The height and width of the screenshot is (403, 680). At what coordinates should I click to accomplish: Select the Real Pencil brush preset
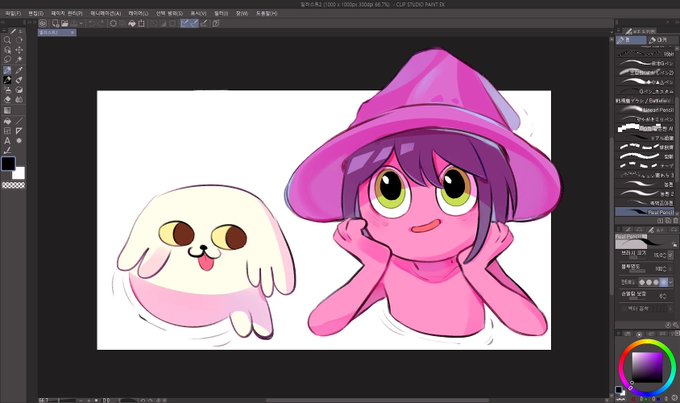coord(645,212)
